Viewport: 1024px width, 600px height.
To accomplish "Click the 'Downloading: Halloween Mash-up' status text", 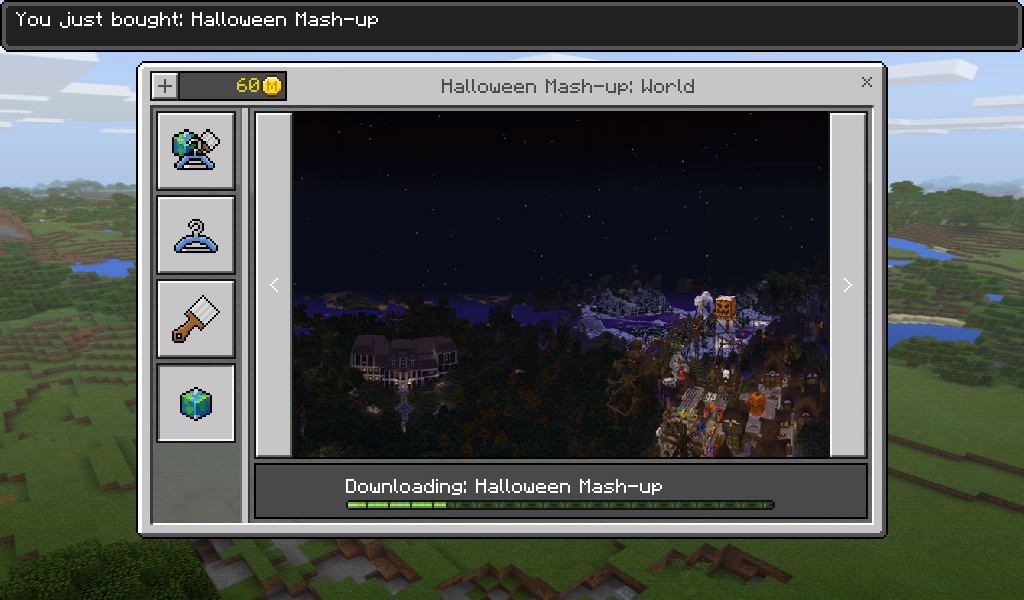I will pos(504,486).
